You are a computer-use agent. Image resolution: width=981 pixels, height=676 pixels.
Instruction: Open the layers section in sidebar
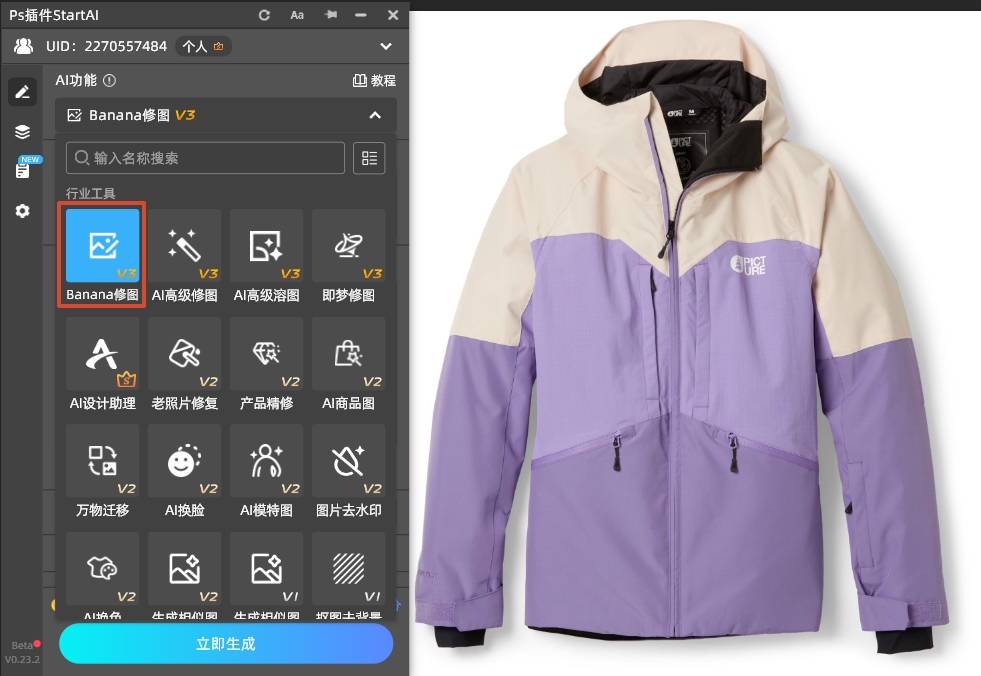pos(22,132)
